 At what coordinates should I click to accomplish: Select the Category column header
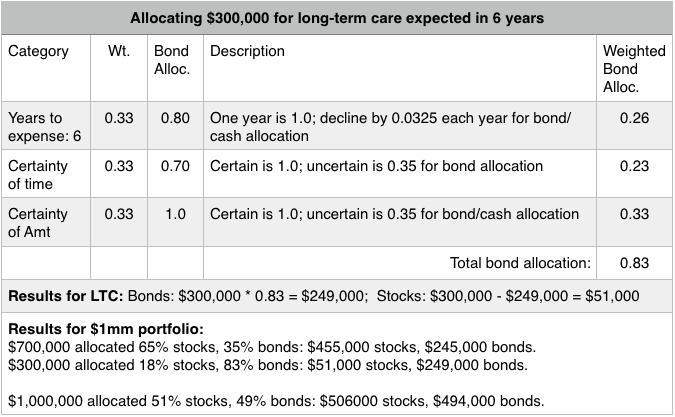coord(40,52)
